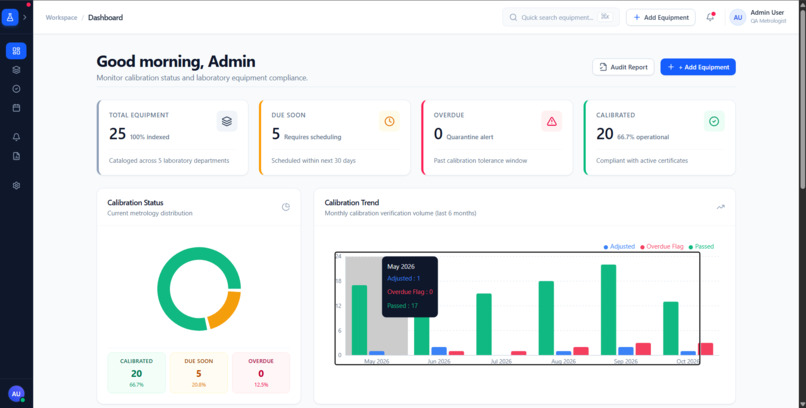Click the orange segment of donut chart
Image resolution: width=806 pixels, height=408 pixels.
228,309
